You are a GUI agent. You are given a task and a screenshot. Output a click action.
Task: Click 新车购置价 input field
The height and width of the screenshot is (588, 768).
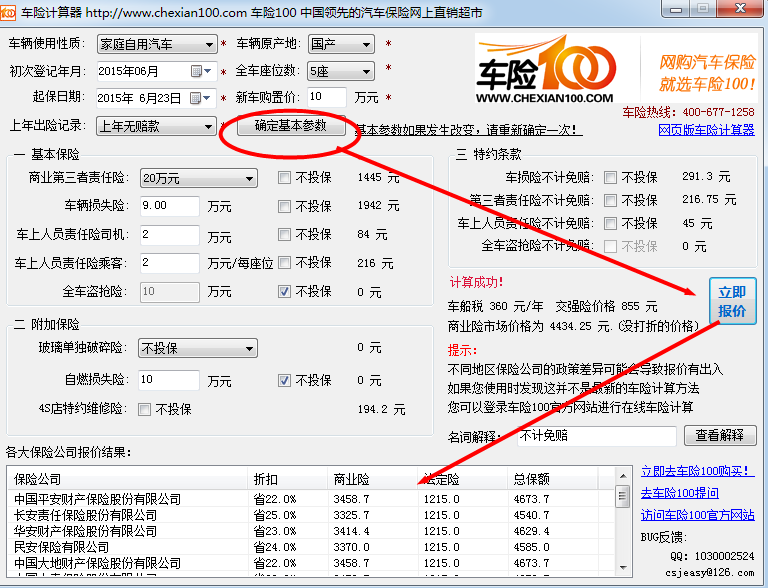(x=327, y=98)
